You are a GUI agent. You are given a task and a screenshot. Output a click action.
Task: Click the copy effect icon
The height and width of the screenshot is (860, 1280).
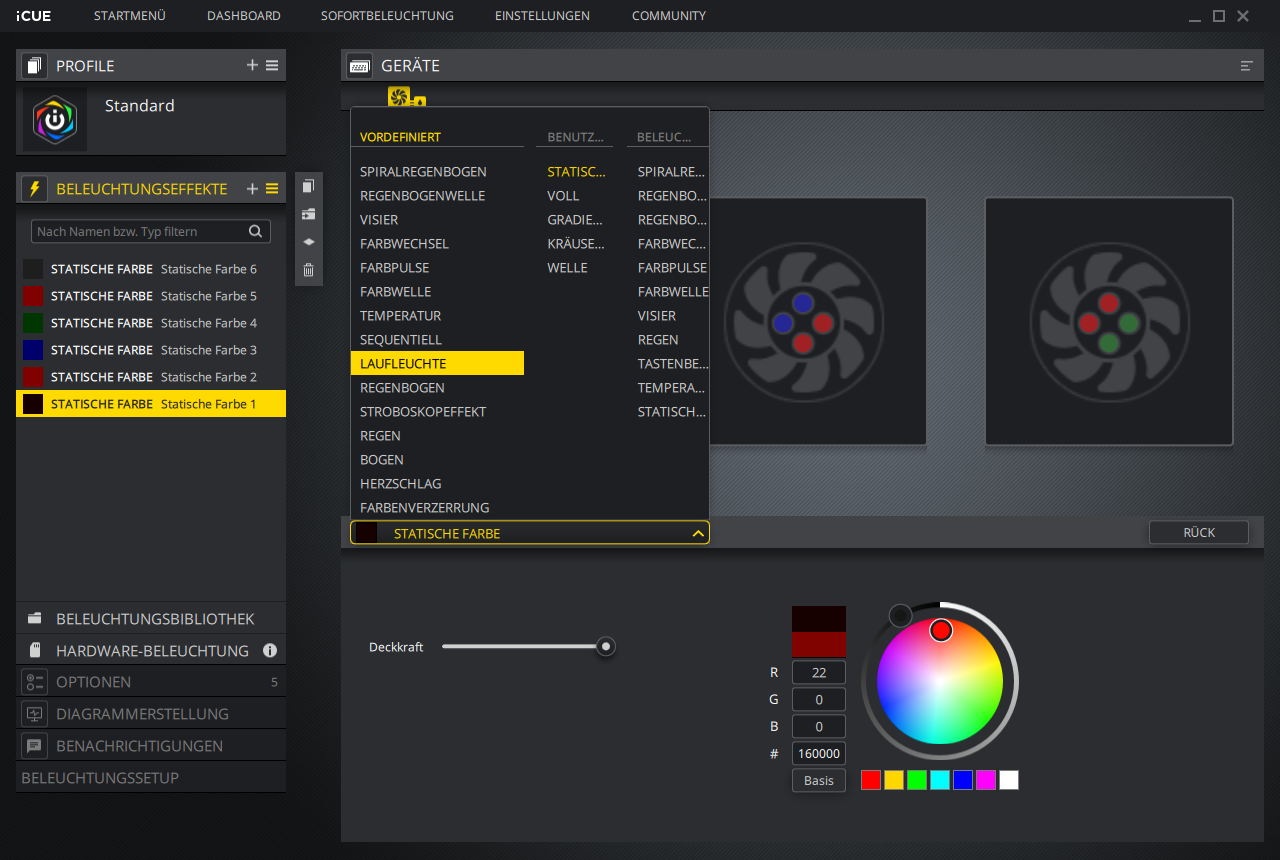coord(308,186)
